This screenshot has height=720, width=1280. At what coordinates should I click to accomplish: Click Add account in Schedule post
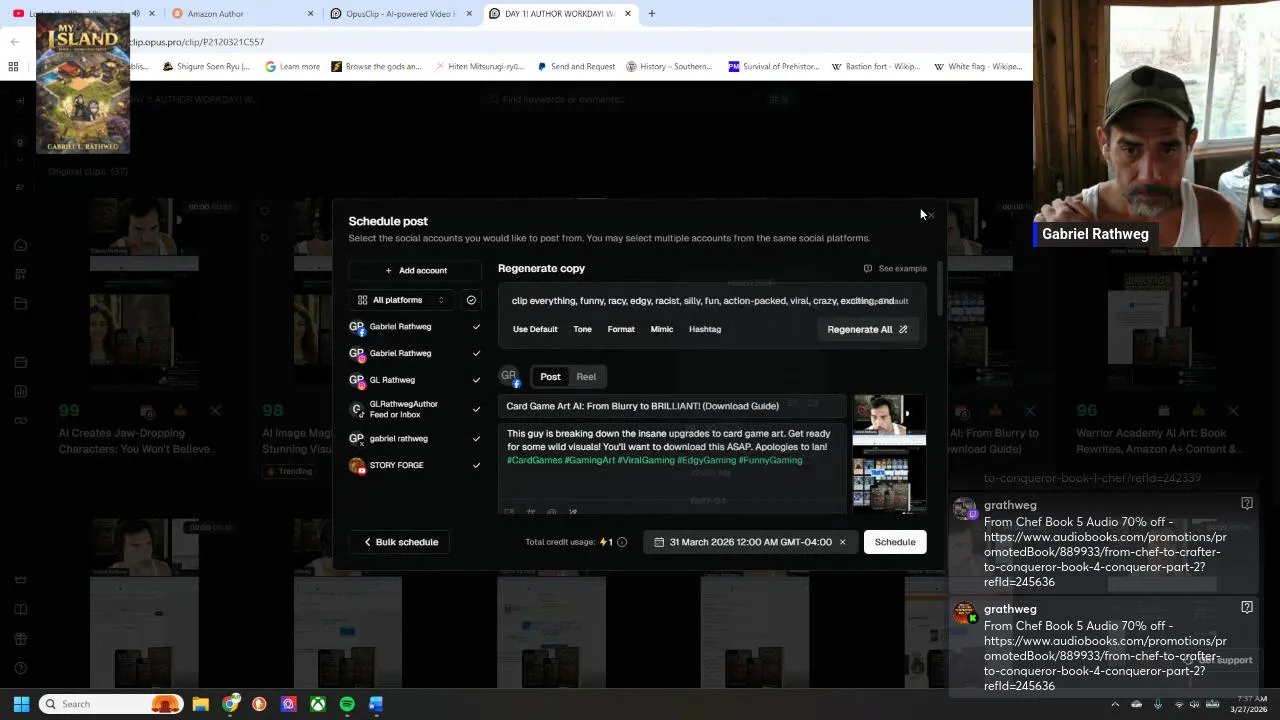[x=416, y=270]
